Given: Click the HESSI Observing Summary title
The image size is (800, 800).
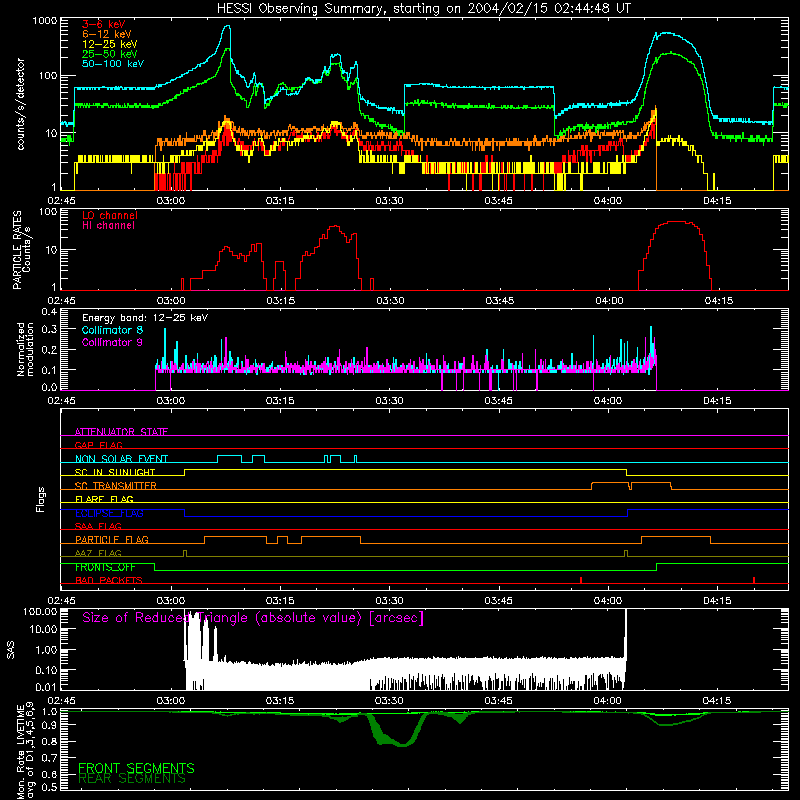Looking at the screenshot, I should (x=424, y=9).
